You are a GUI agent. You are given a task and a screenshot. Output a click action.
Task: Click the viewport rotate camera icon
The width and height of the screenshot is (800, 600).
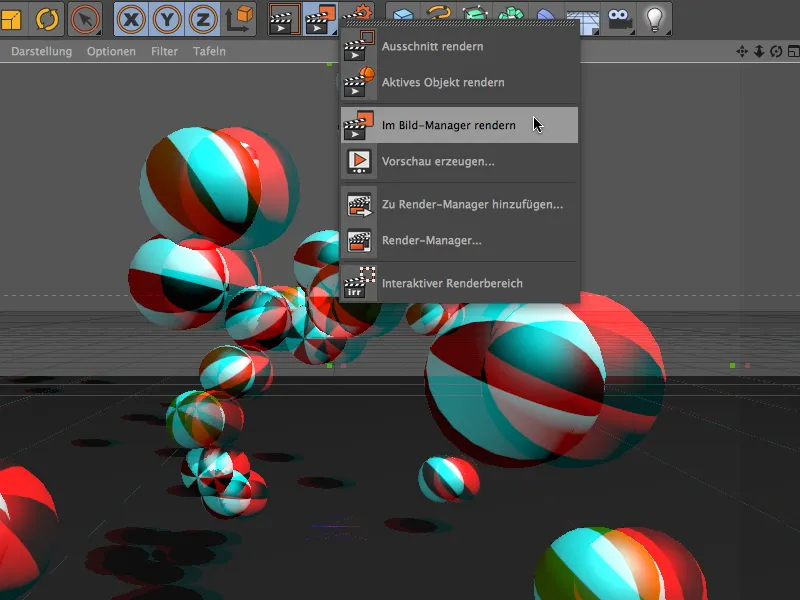tap(776, 51)
